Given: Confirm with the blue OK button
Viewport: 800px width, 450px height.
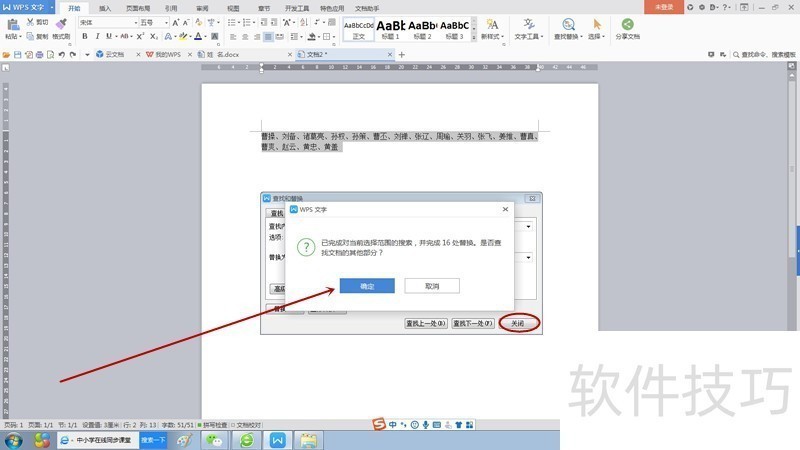Looking at the screenshot, I should point(367,286).
